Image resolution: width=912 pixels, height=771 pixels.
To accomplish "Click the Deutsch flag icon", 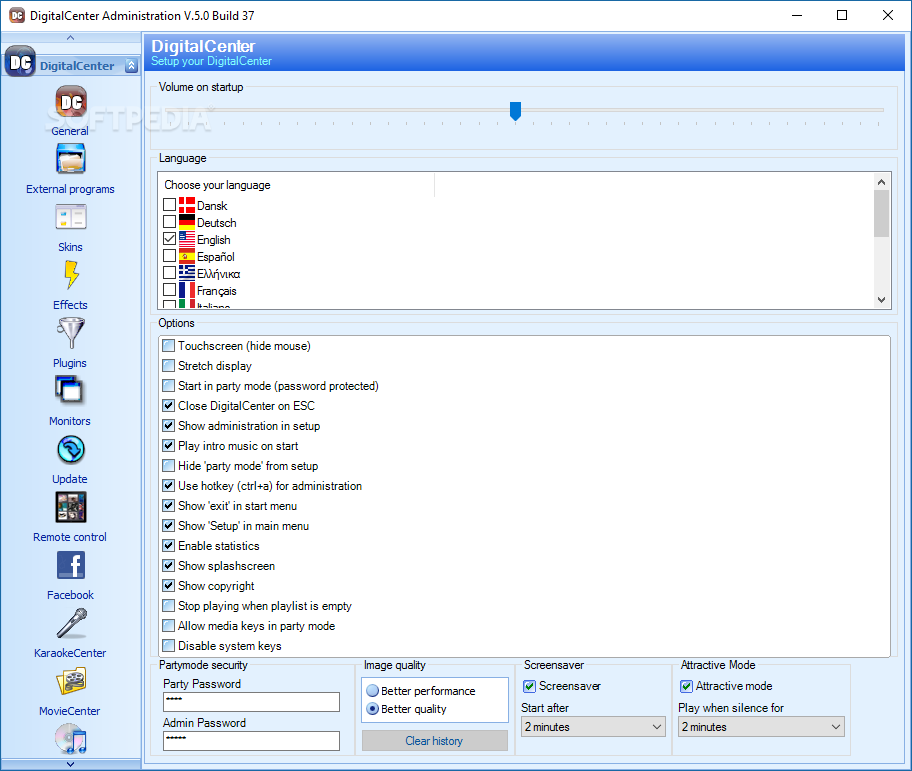I will (187, 222).
